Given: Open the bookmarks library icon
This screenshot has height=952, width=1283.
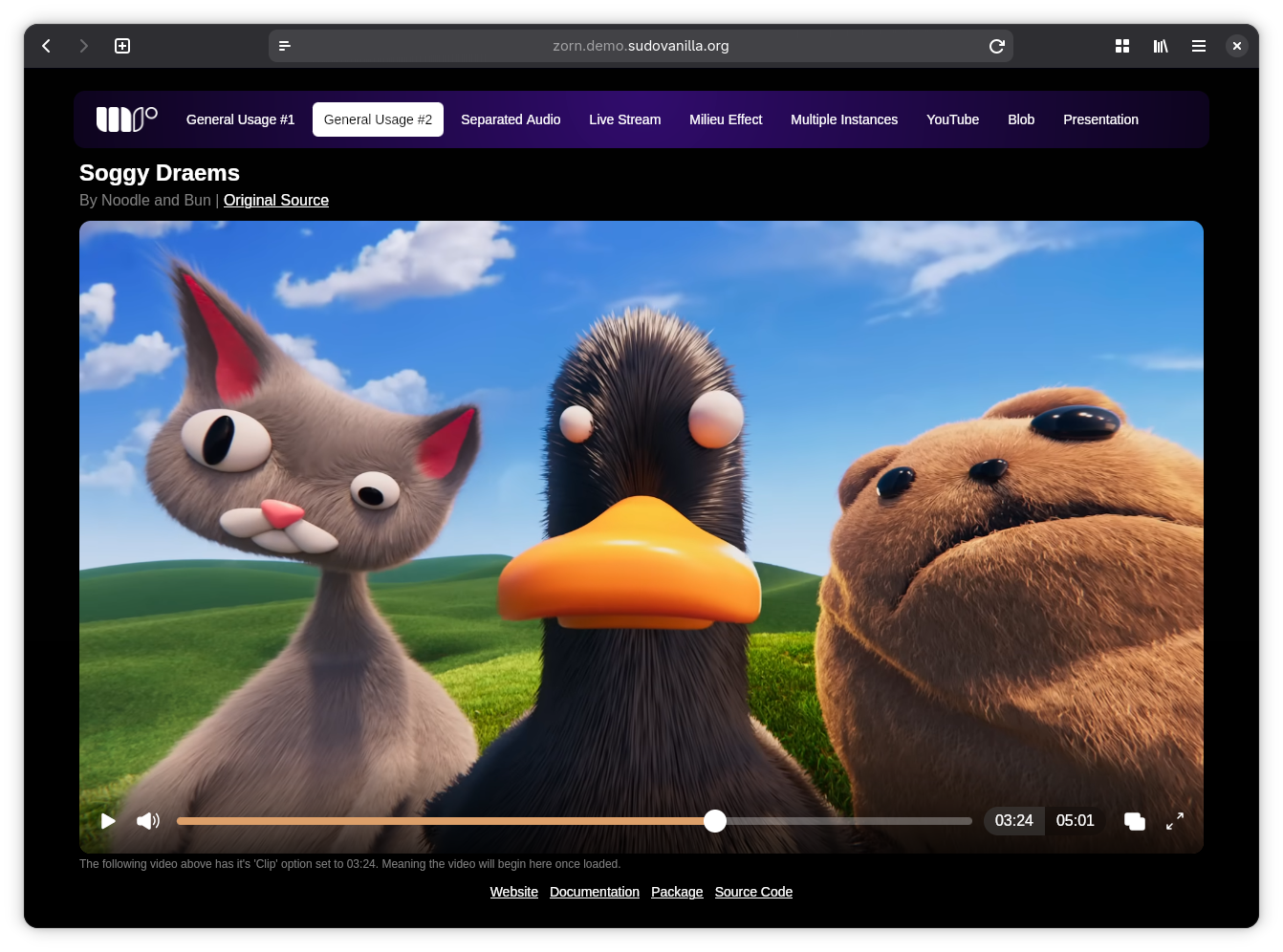Looking at the screenshot, I should 1161,46.
